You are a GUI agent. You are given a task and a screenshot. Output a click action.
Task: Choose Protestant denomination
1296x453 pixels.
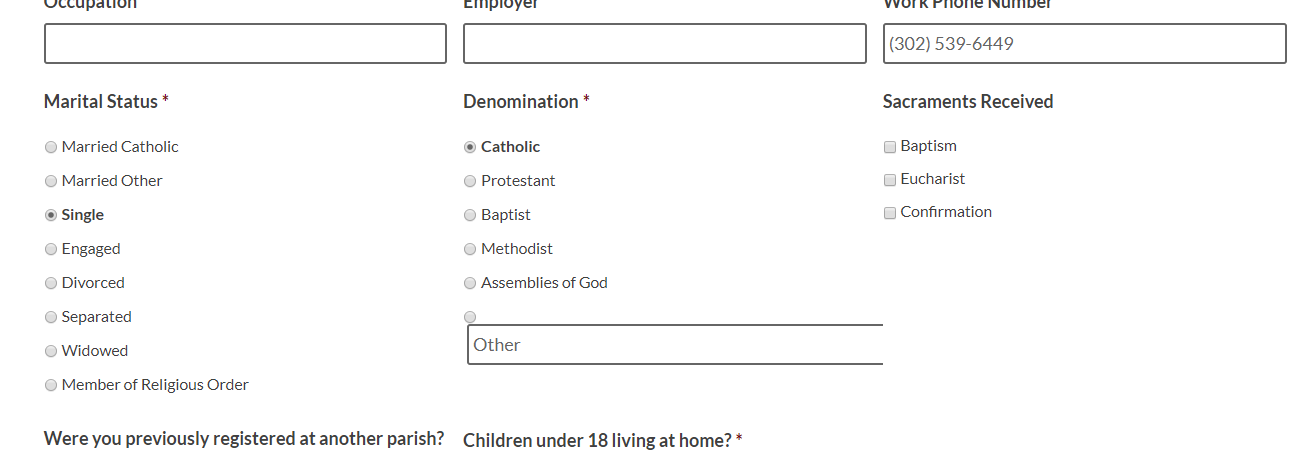tap(470, 181)
